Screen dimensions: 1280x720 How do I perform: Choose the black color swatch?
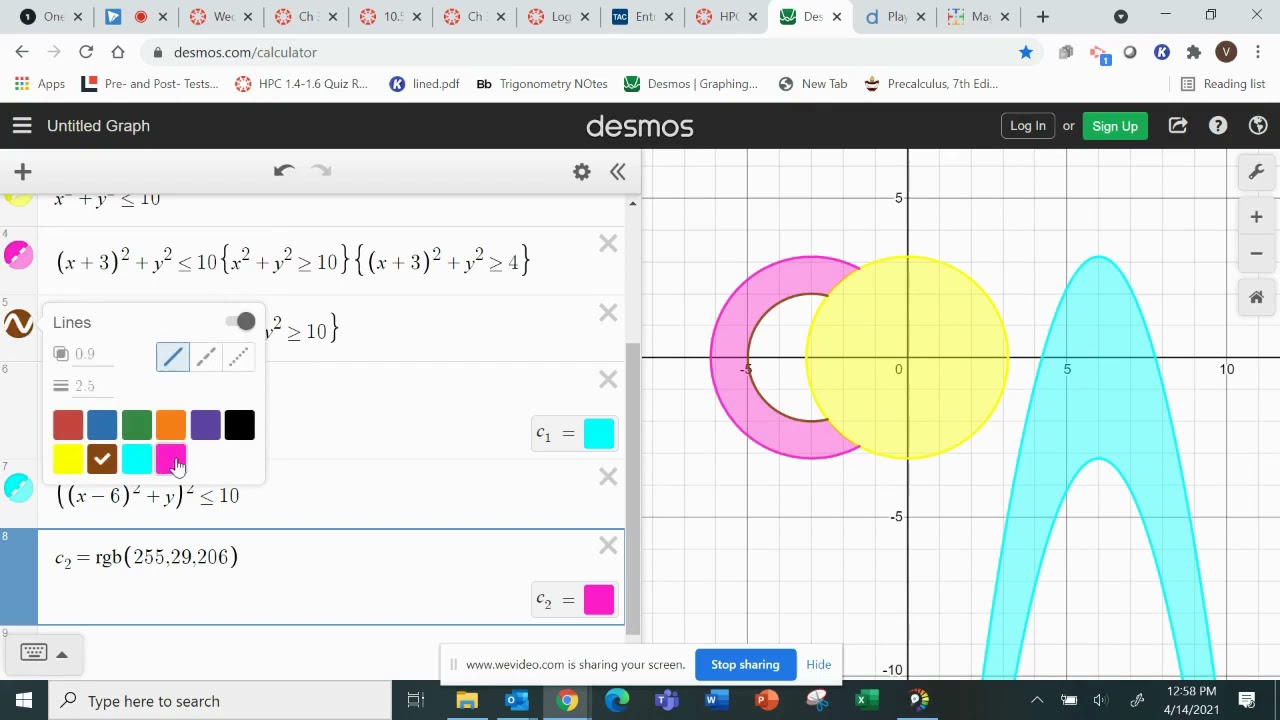[x=240, y=425]
